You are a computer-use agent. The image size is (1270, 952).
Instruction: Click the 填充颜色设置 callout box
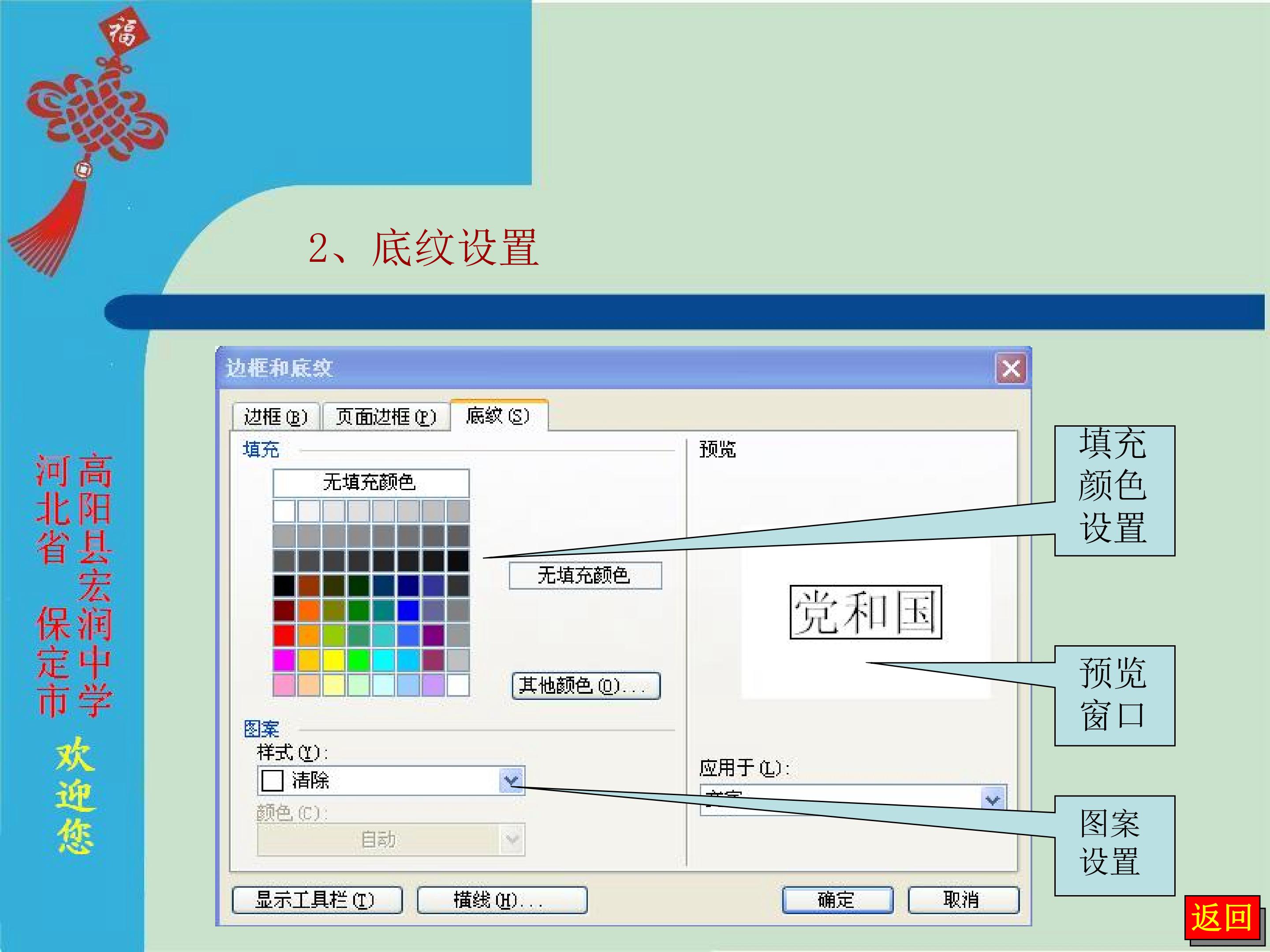(1114, 491)
